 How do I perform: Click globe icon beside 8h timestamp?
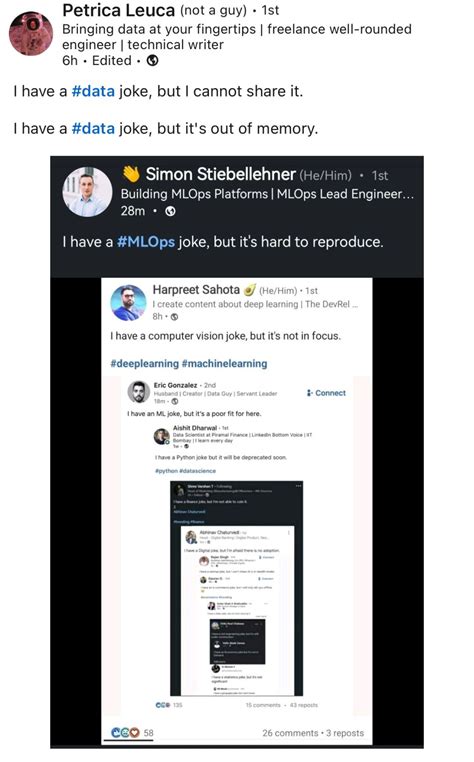coord(175,317)
